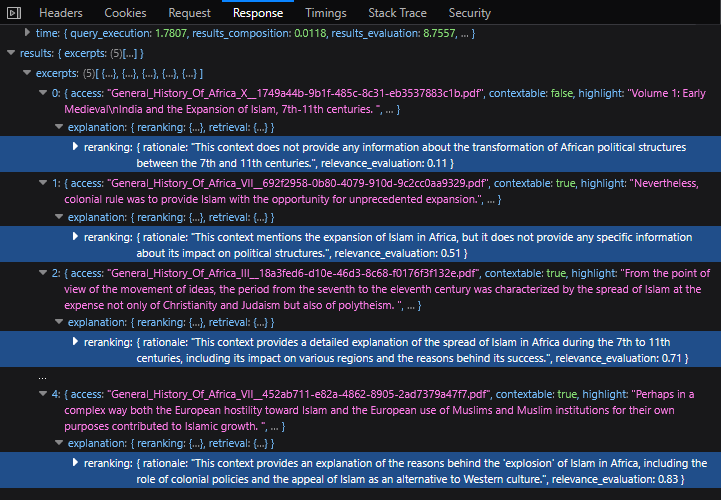The image size is (721, 500).
Task: Expand reranking with relevance_evaluation 0.83
Action: 75,463
